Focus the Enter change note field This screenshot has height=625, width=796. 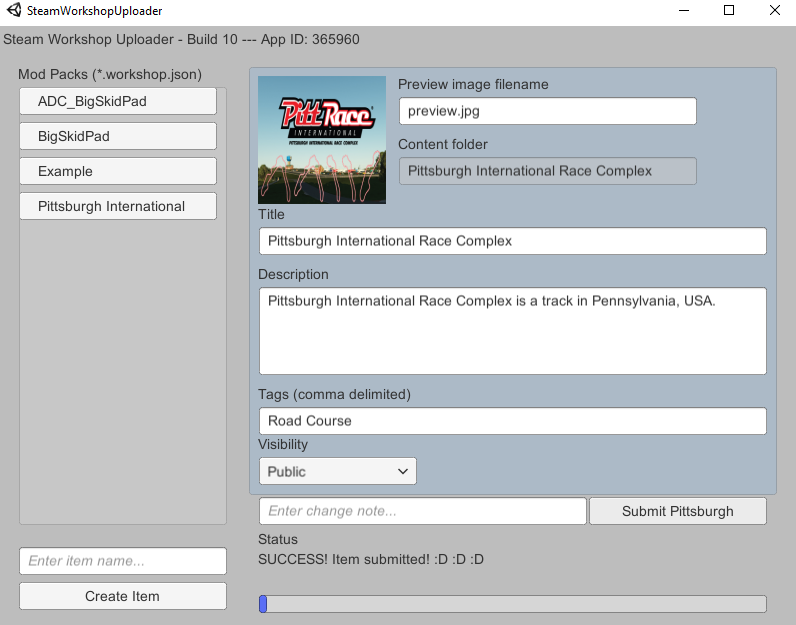(x=422, y=511)
